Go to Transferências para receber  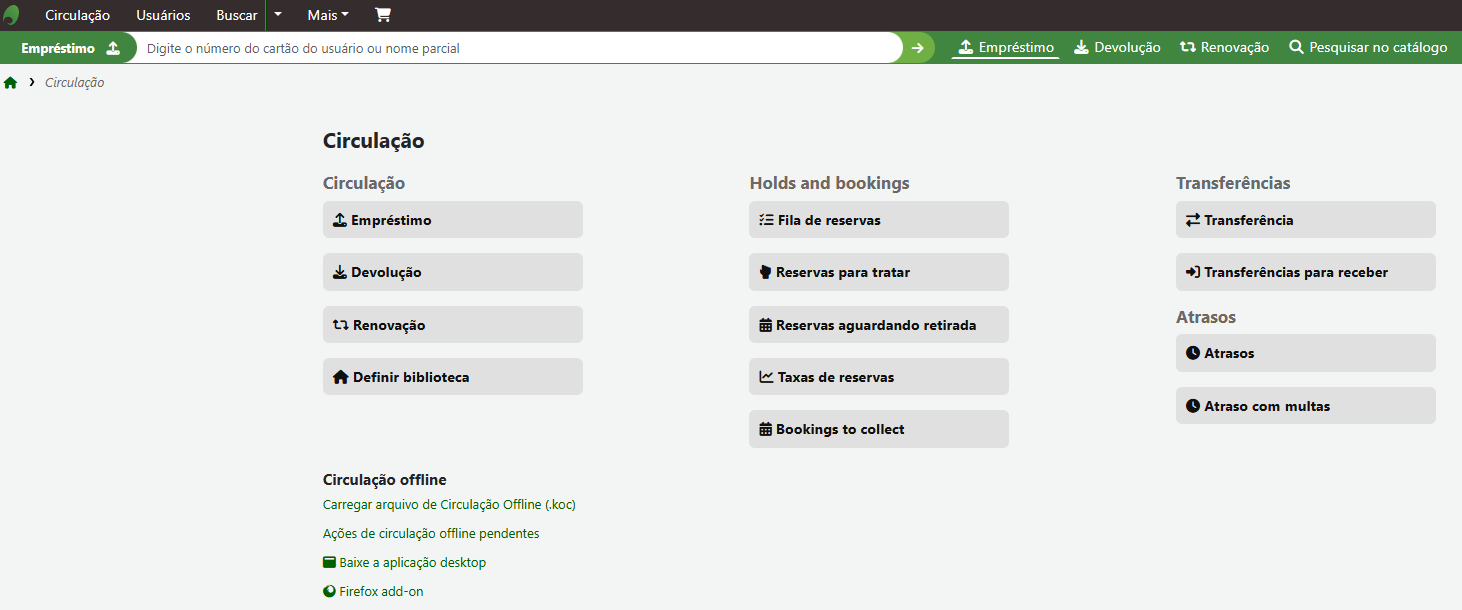[x=1305, y=272]
